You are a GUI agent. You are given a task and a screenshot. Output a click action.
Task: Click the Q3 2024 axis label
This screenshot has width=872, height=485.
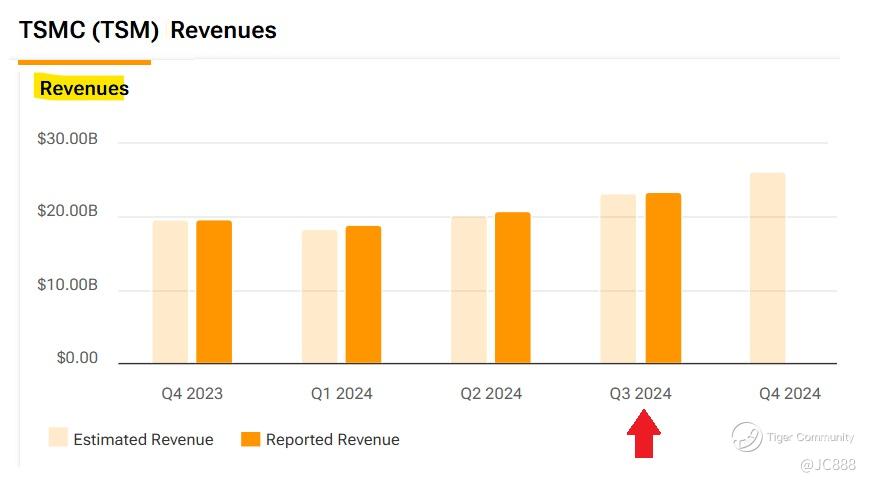point(641,394)
